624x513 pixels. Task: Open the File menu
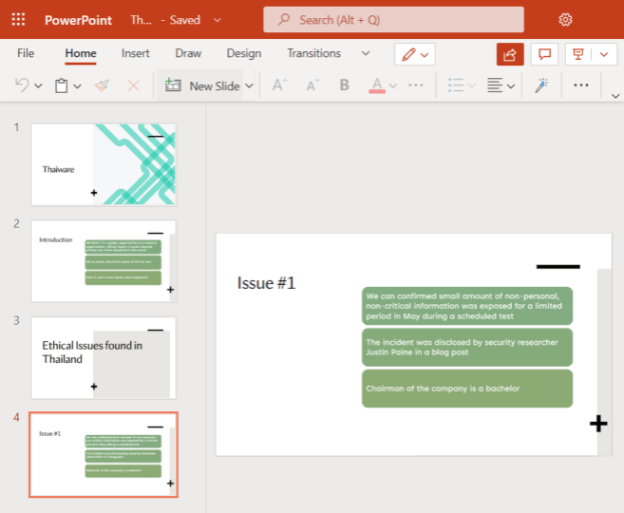25,53
